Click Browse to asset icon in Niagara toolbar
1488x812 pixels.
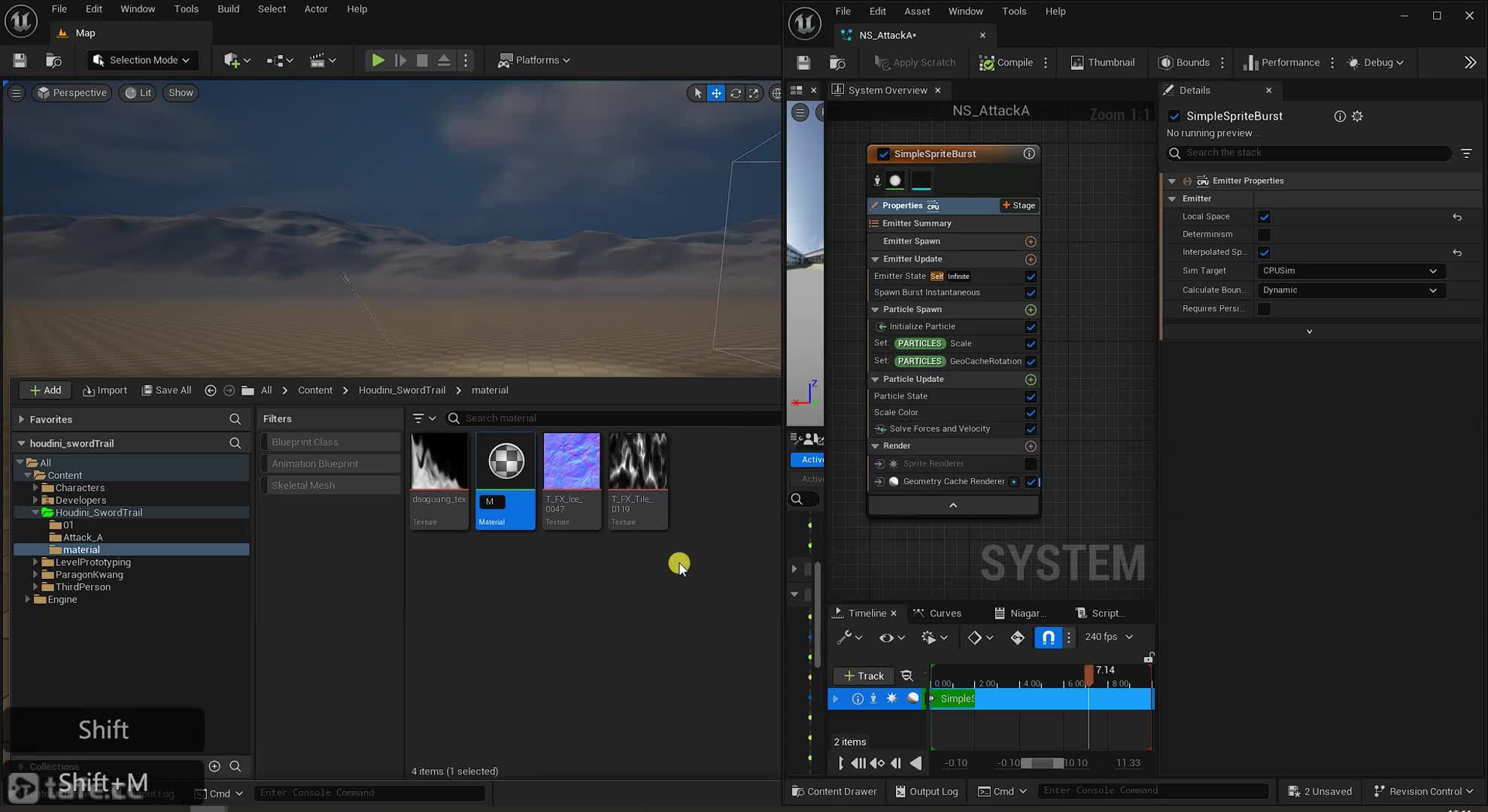pyautogui.click(x=837, y=62)
